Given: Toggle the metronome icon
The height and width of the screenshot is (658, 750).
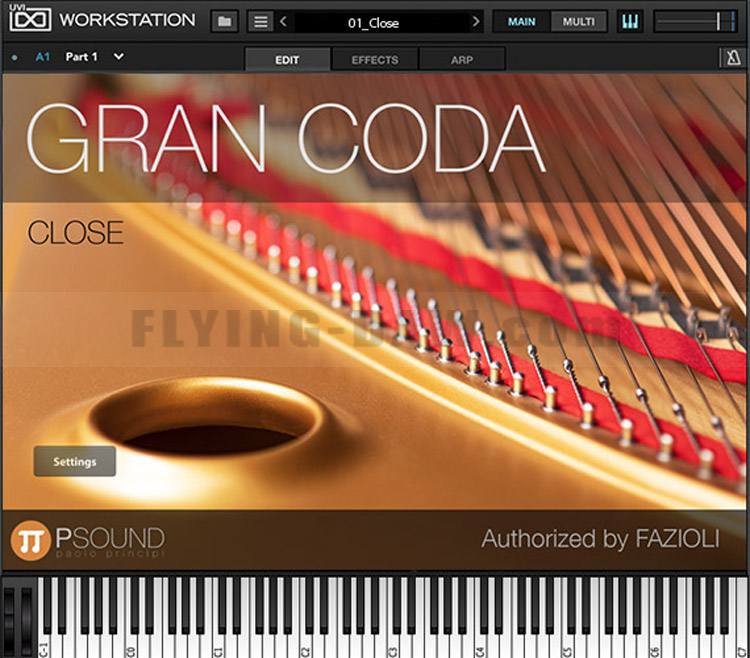Looking at the screenshot, I should click(733, 58).
